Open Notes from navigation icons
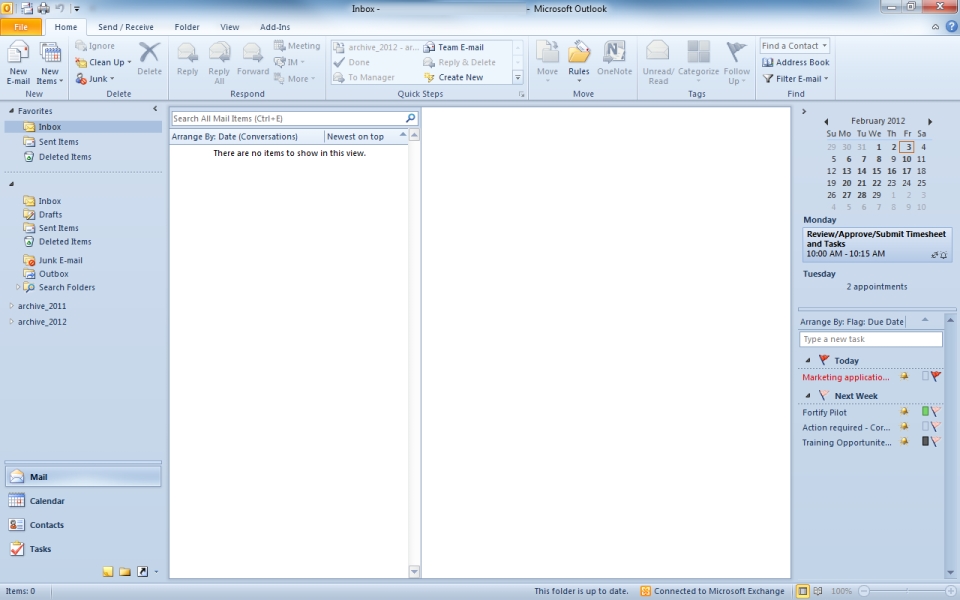The width and height of the screenshot is (960, 600). click(x=108, y=572)
